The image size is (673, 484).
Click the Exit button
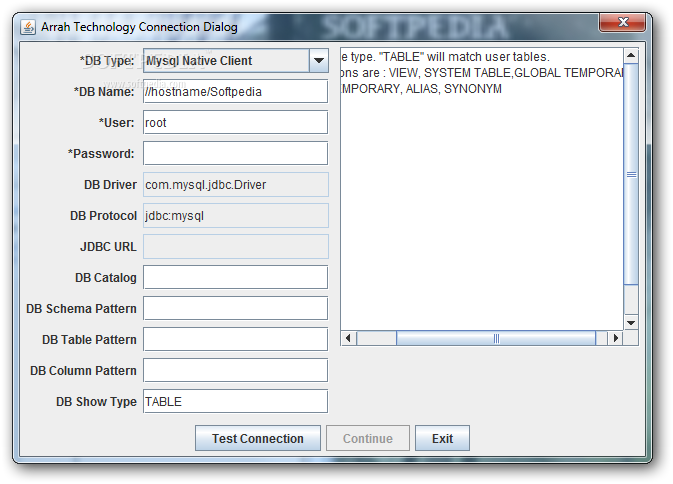[442, 438]
